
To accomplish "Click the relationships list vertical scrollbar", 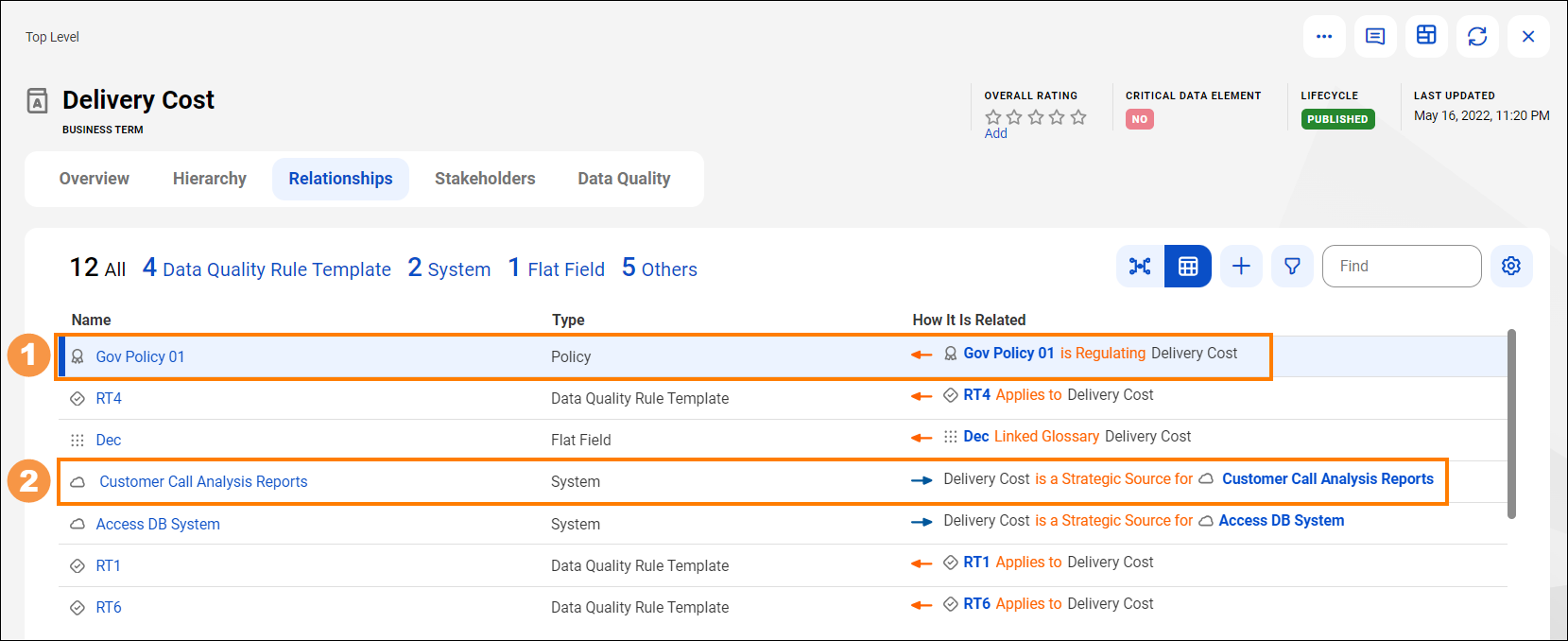I will [1511, 424].
